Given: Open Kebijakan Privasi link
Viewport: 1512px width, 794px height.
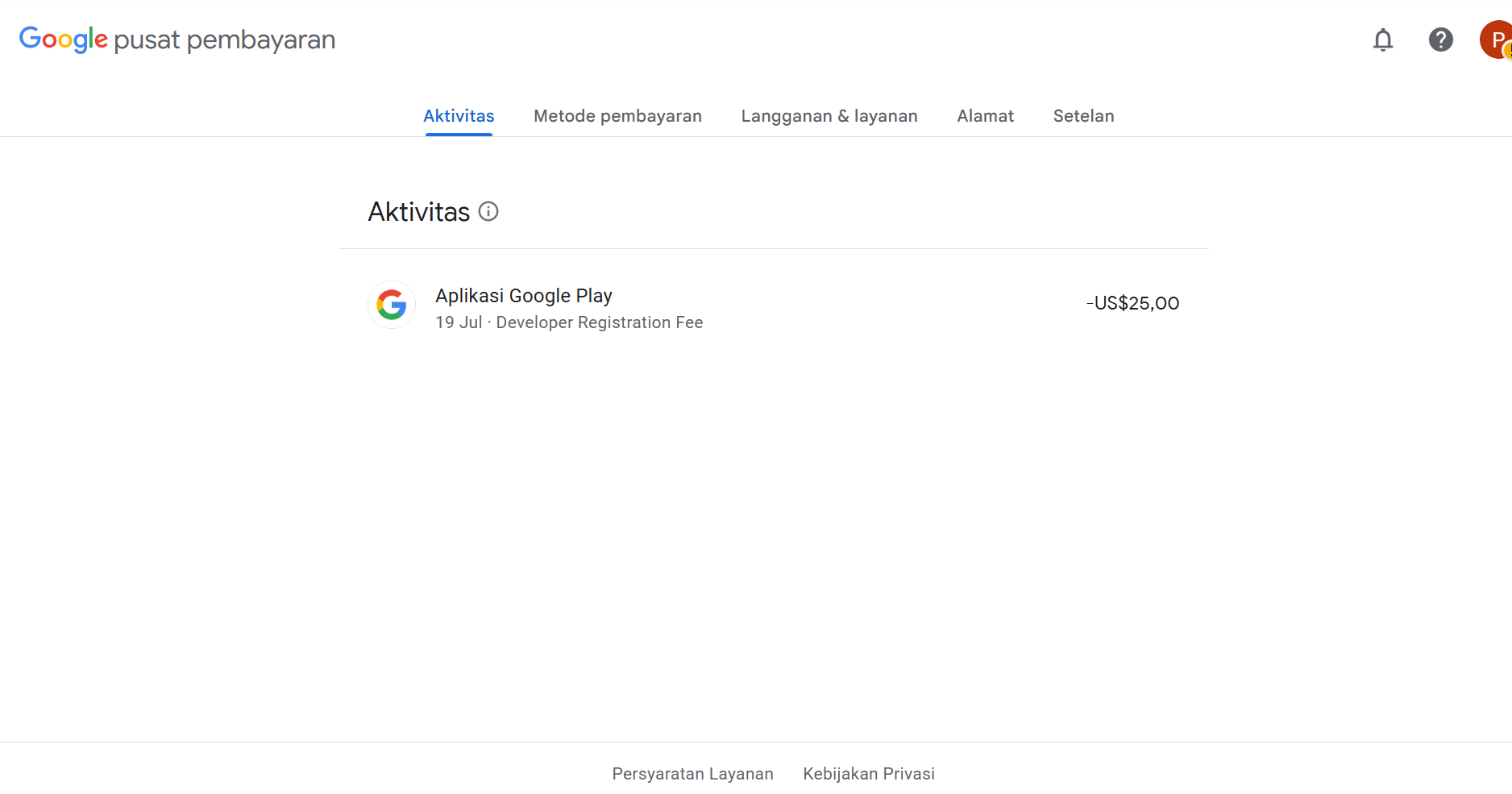Looking at the screenshot, I should point(869,774).
